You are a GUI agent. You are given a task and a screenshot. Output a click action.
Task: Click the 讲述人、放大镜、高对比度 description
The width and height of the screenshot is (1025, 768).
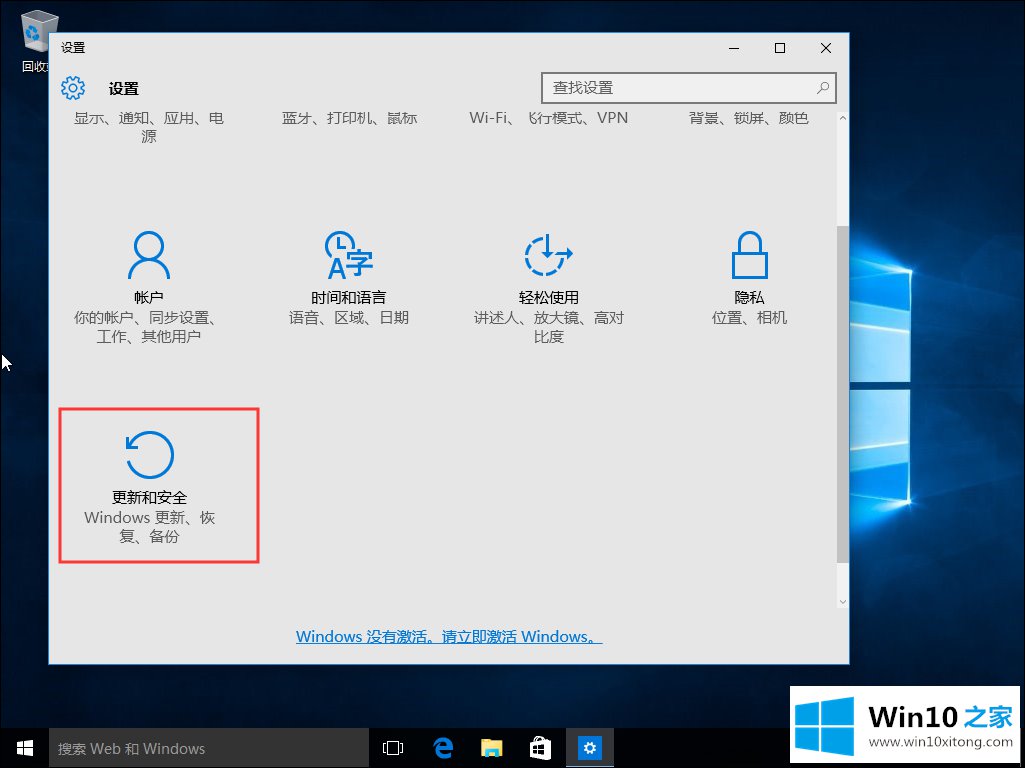pyautogui.click(x=548, y=327)
